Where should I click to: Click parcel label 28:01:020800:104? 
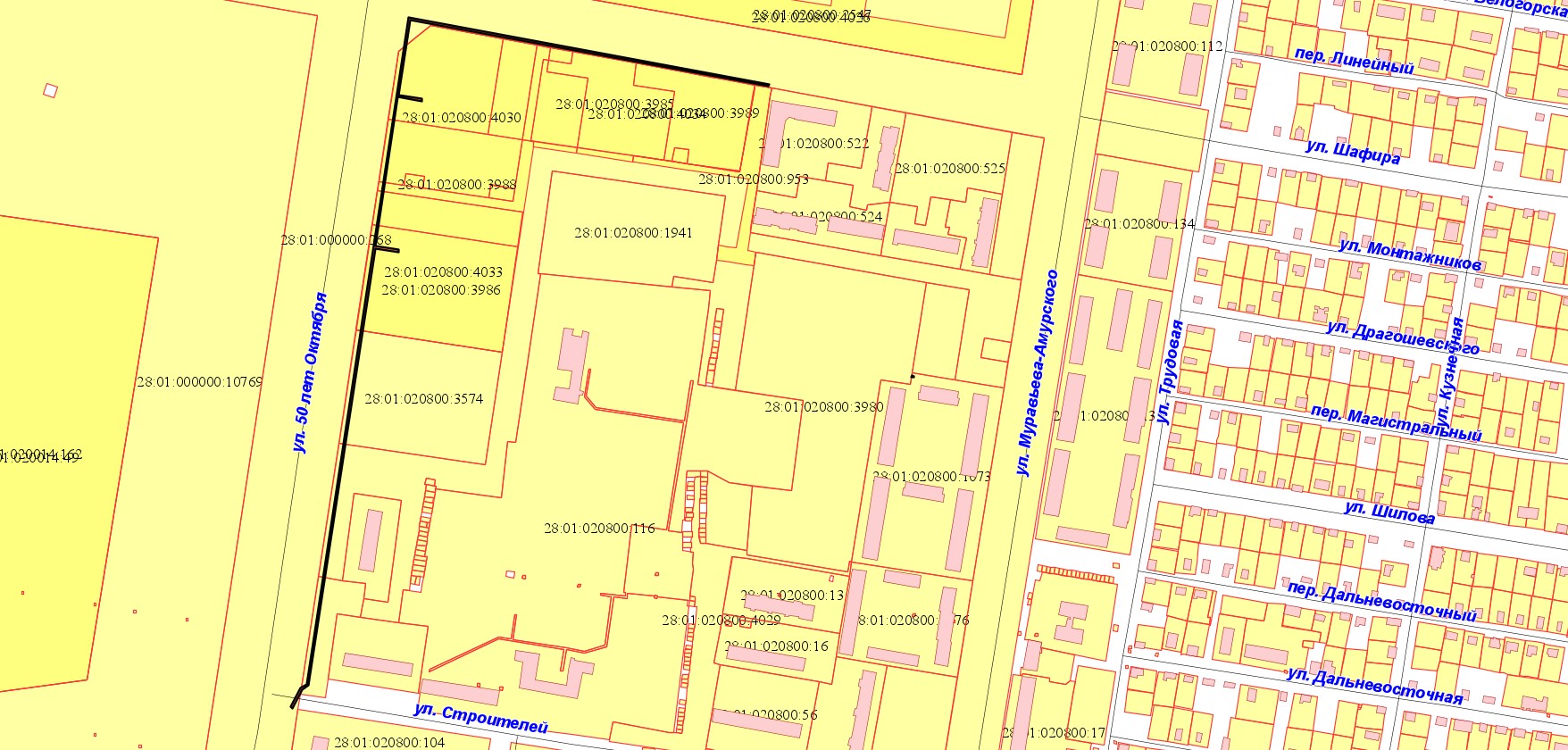click(x=388, y=742)
